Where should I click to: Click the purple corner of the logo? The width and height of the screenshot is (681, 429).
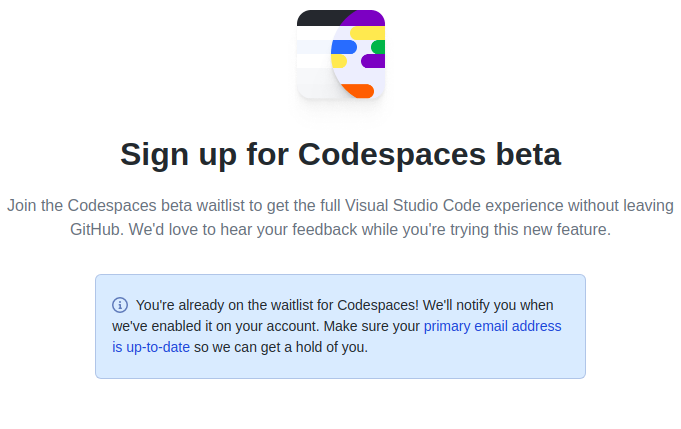[x=367, y=17]
